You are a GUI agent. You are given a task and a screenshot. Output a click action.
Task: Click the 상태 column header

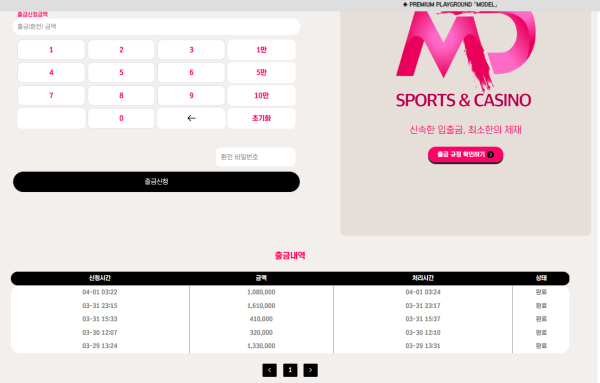pos(541,278)
